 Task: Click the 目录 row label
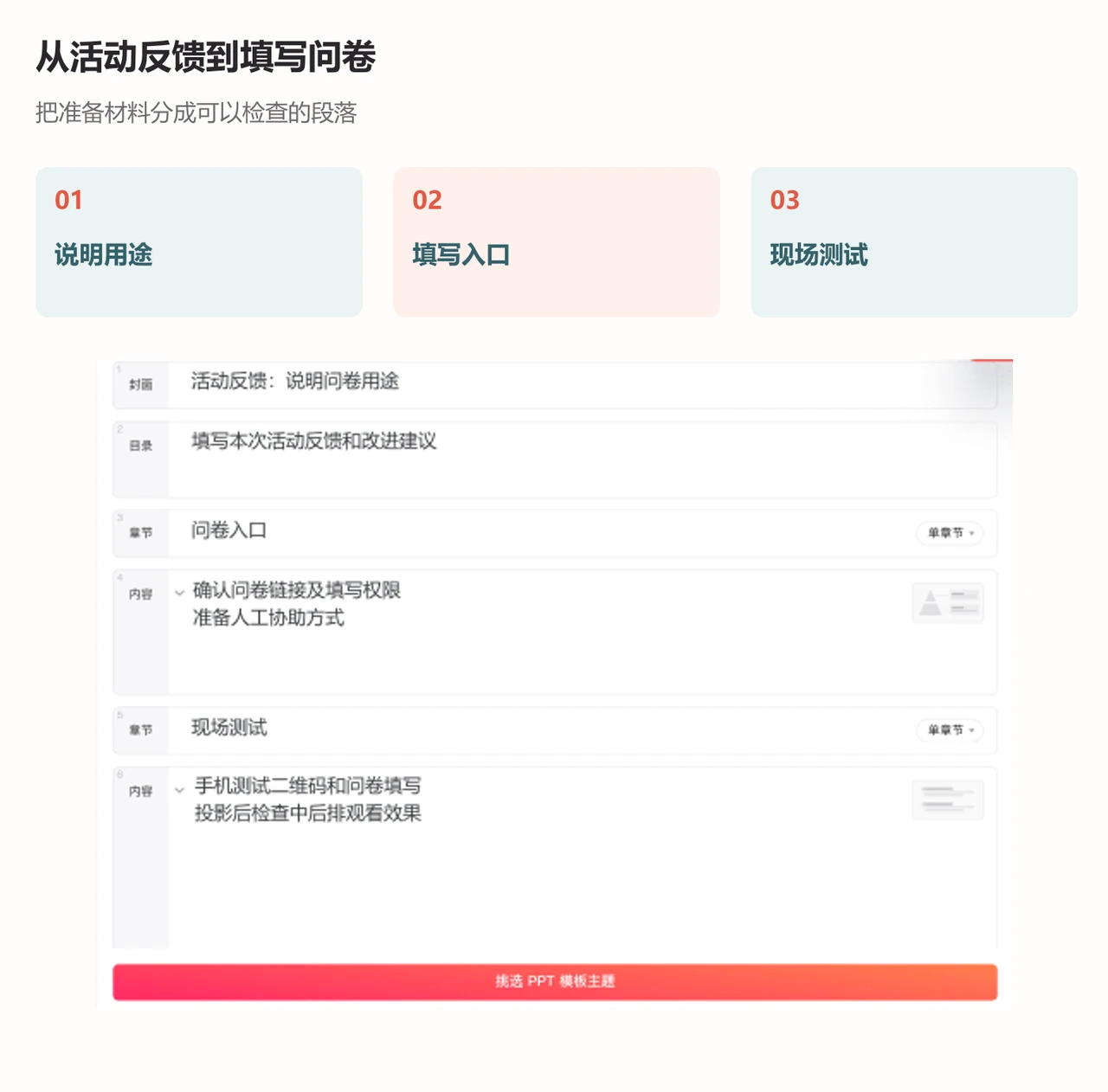[x=141, y=446]
